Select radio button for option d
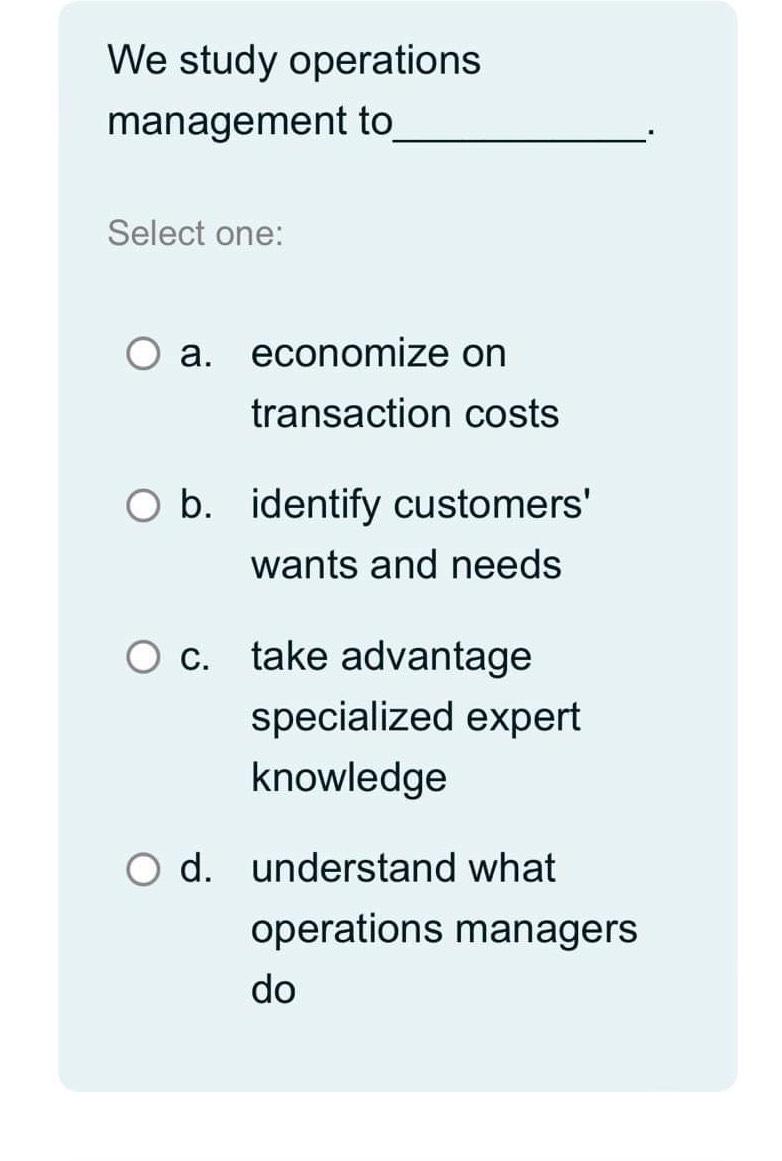Image resolution: width=782 pixels, height=1161 pixels. (x=143, y=869)
